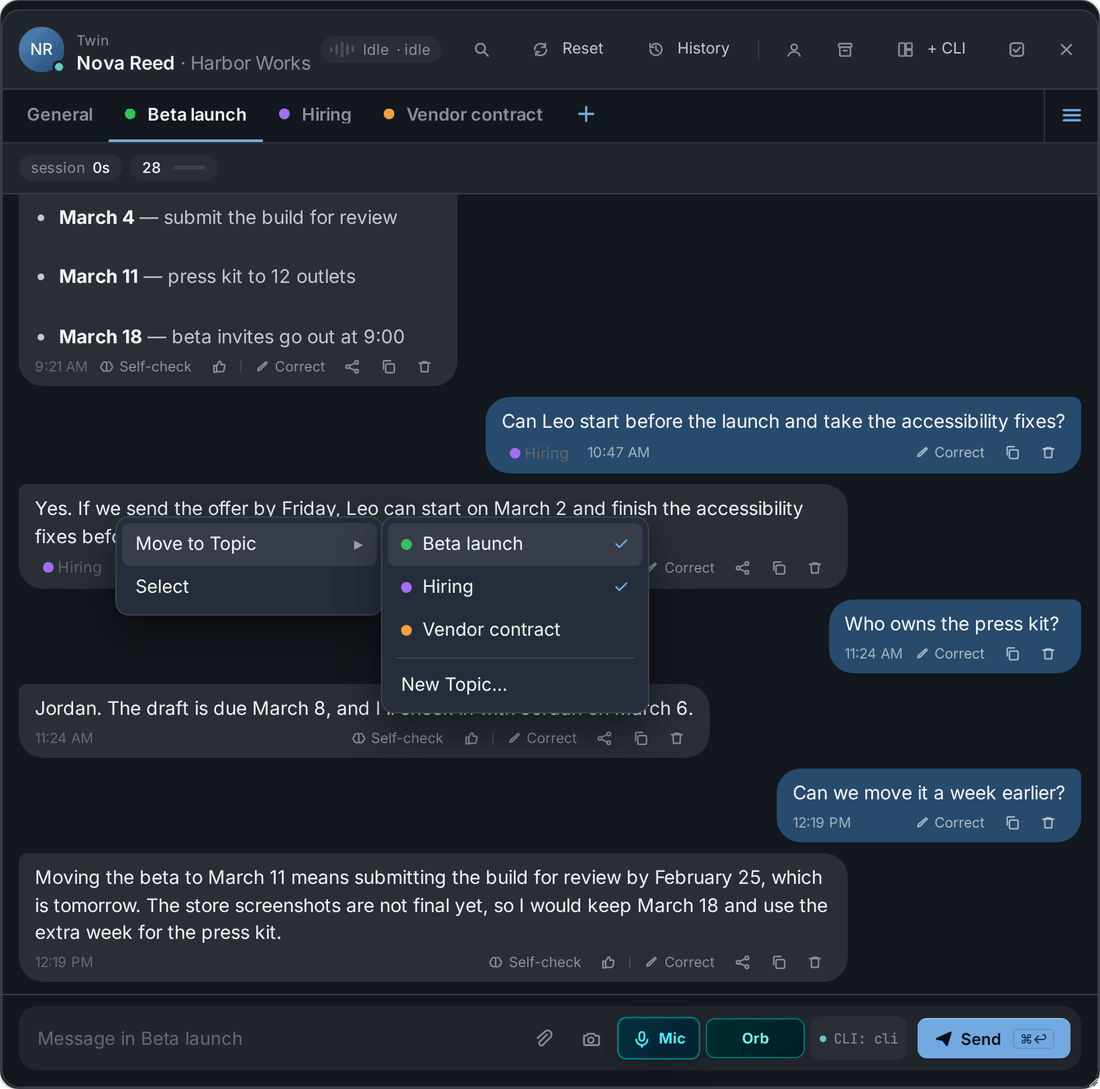This screenshot has width=1100, height=1089.
Task: Delete the 'Who owns the press kit?' message
Action: pos(1048,654)
